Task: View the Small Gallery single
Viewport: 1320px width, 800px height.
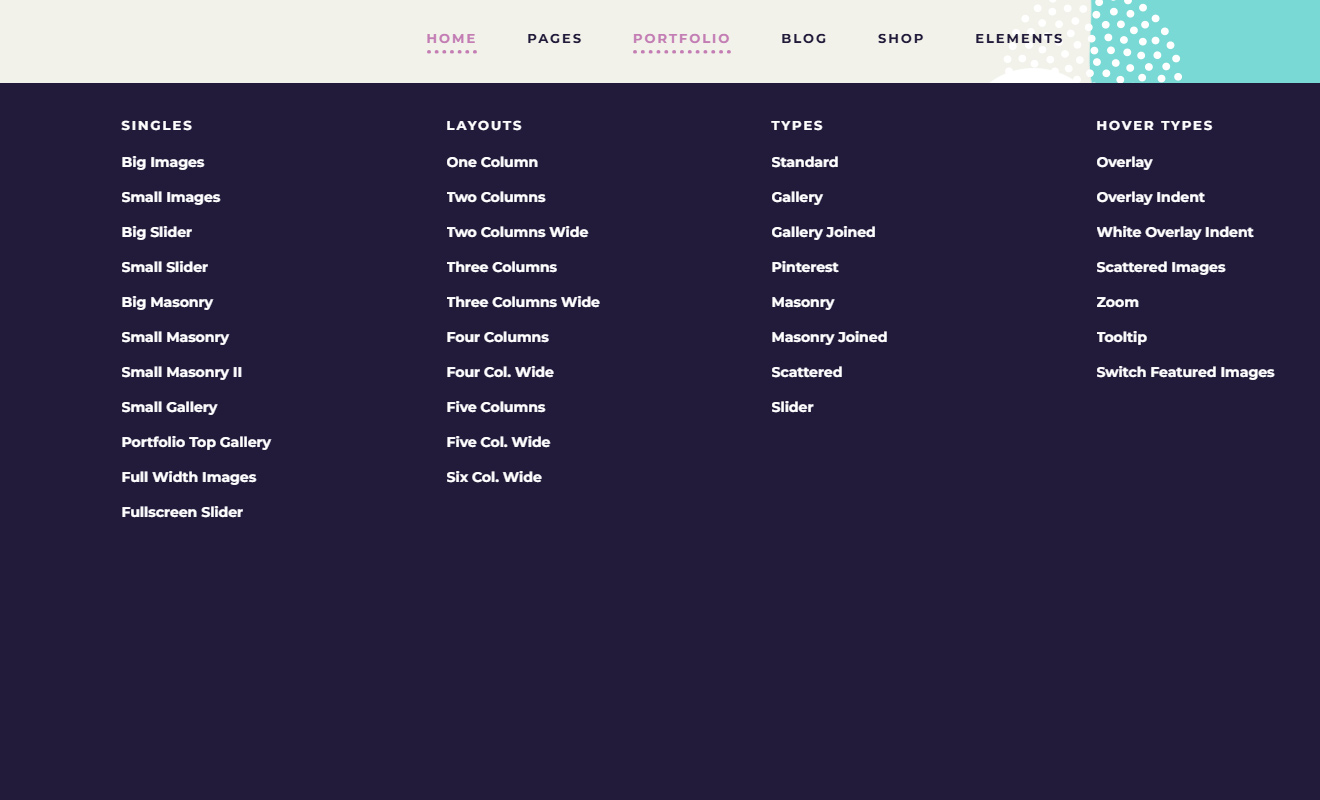Action: coord(169,407)
